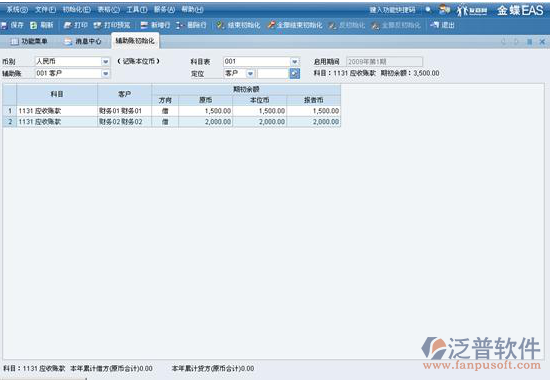Click the locate search icon beside 定位 field

click(294, 73)
